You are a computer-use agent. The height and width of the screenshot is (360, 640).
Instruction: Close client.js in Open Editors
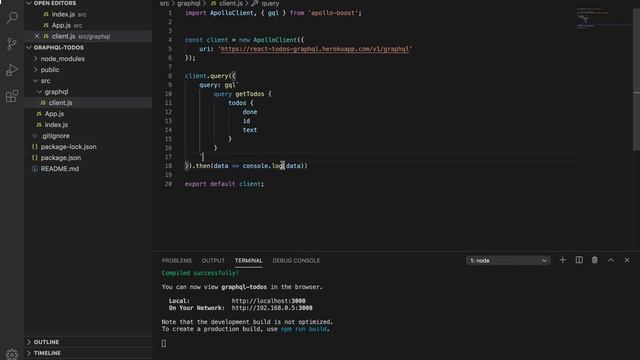click(x=37, y=36)
